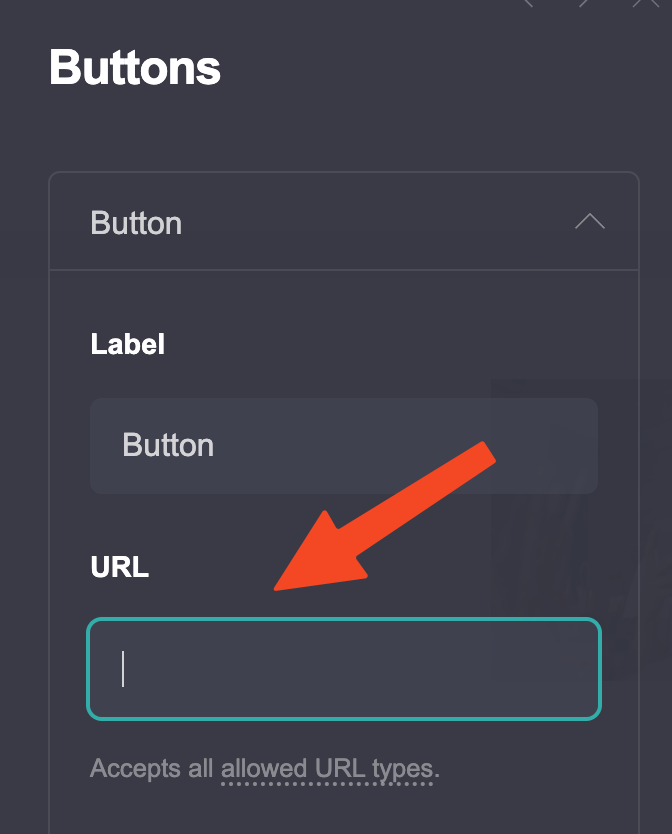Click the URL field caption
This screenshot has width=672, height=834.
pyautogui.click(x=119, y=567)
